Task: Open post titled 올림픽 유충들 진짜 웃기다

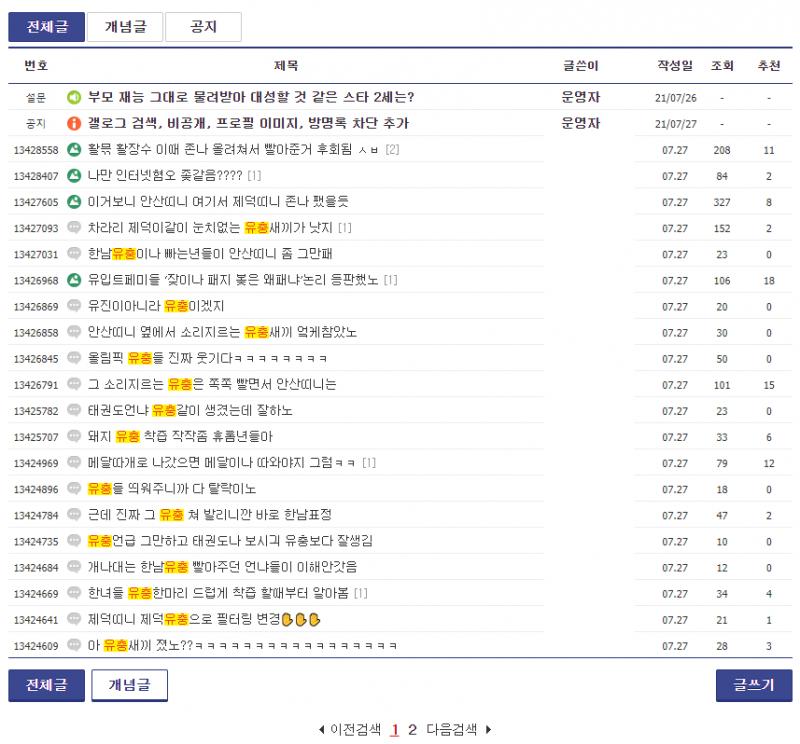Action: (x=207, y=358)
